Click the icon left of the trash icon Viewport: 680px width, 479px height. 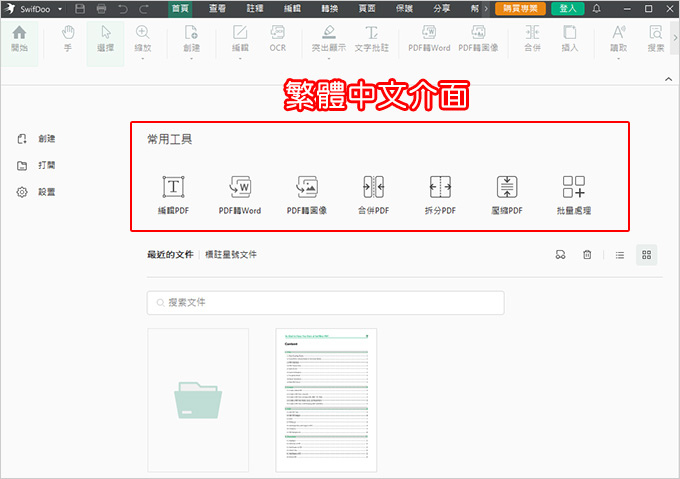click(560, 254)
